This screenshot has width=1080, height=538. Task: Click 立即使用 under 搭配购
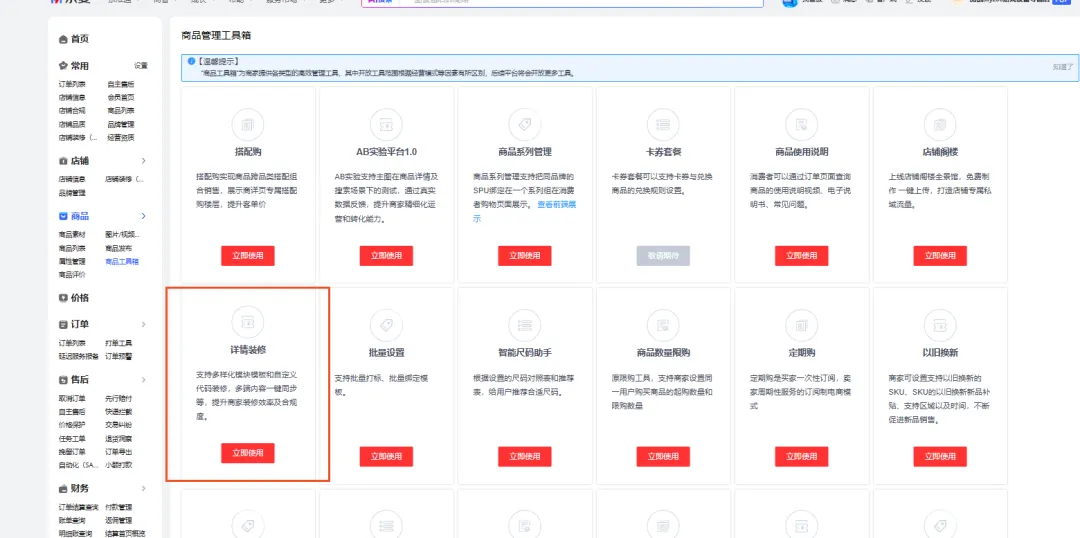[x=247, y=256]
